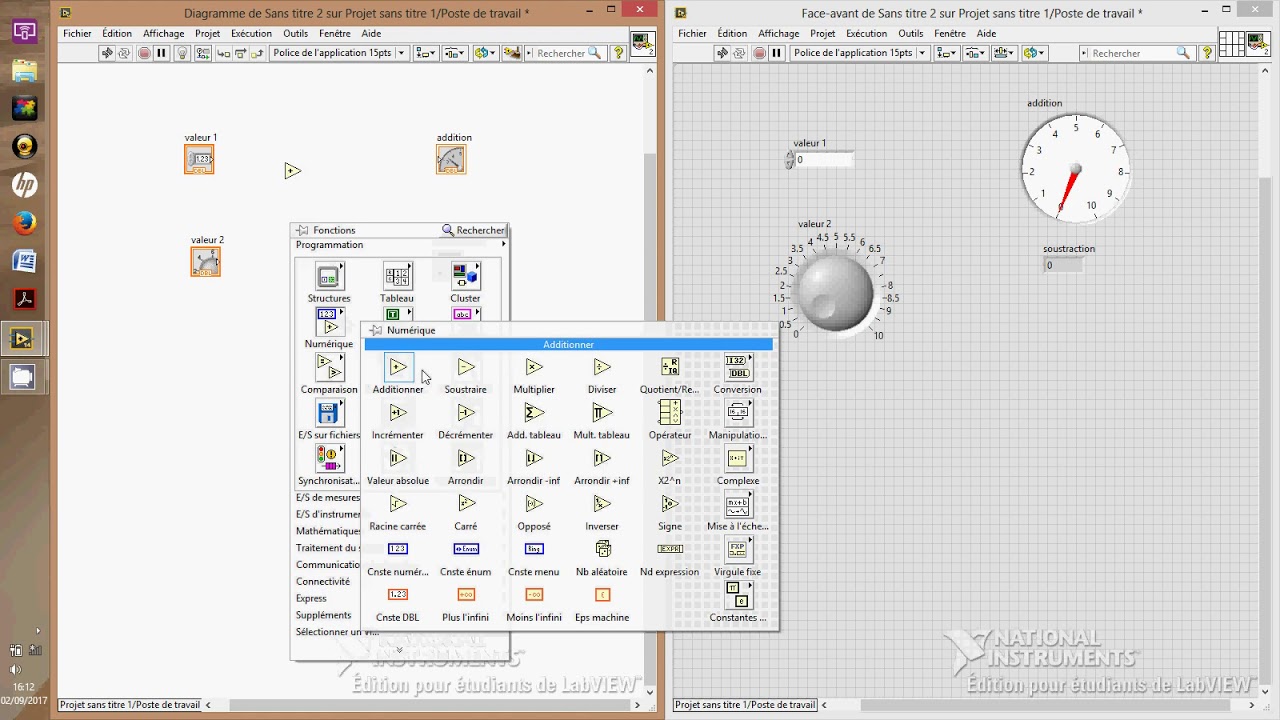
Task: Expand the palette's bottom chevron
Action: [399, 650]
